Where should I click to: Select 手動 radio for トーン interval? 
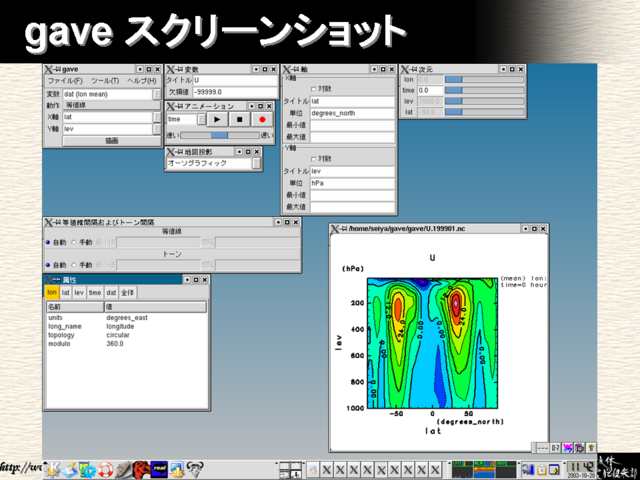(x=74, y=265)
